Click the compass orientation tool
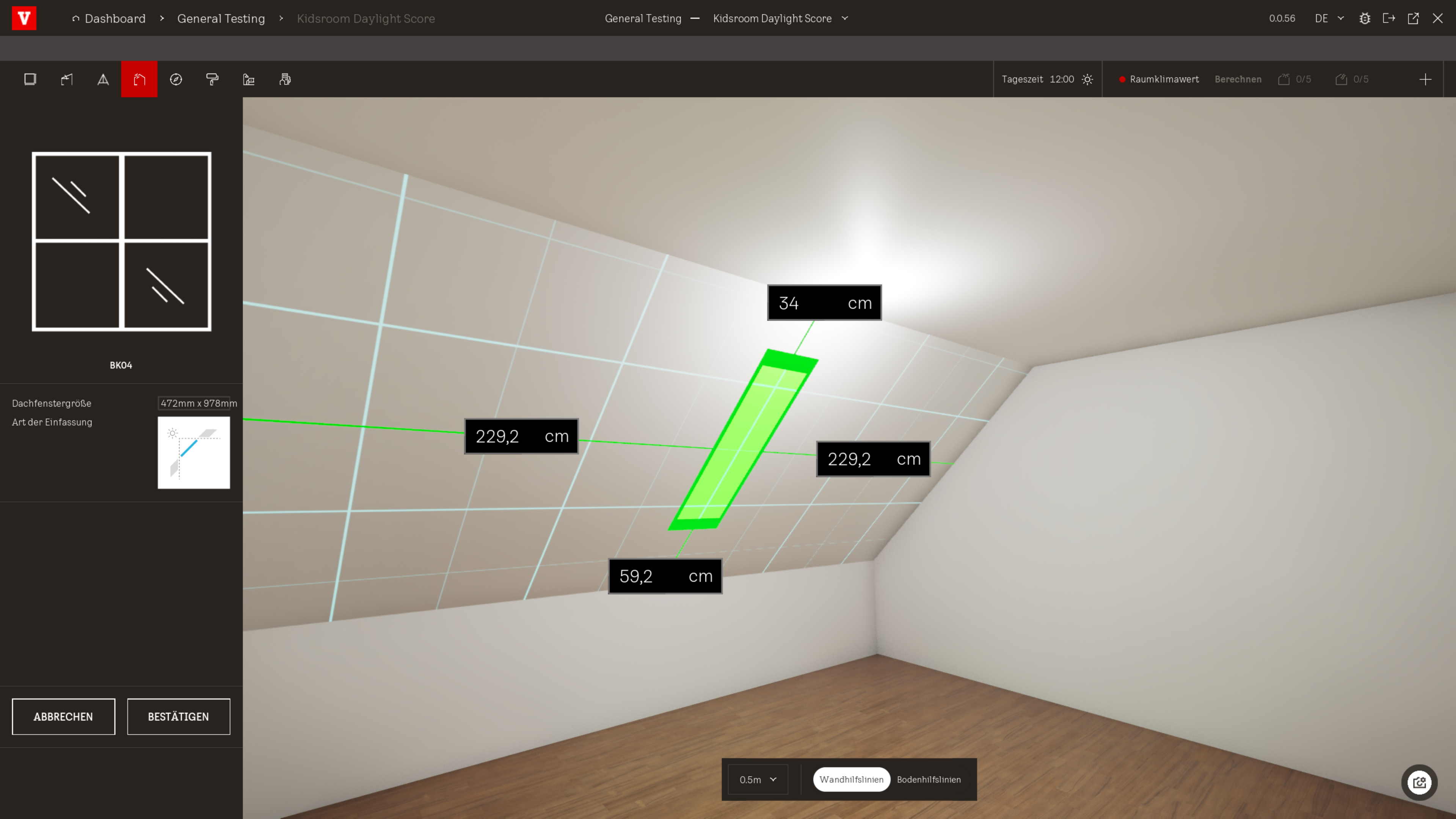The image size is (1456, 819). point(176,79)
